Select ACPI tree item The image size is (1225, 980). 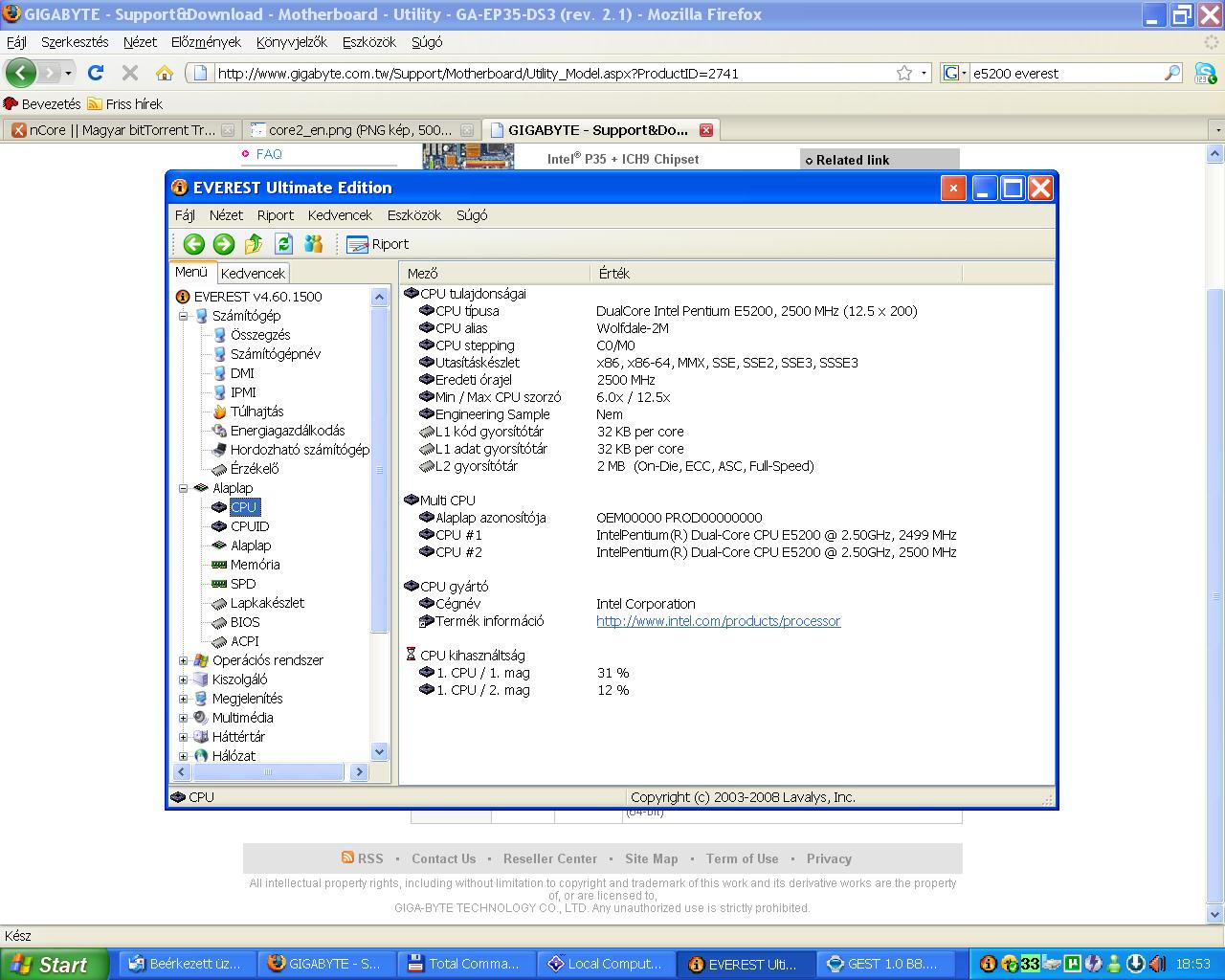[245, 641]
